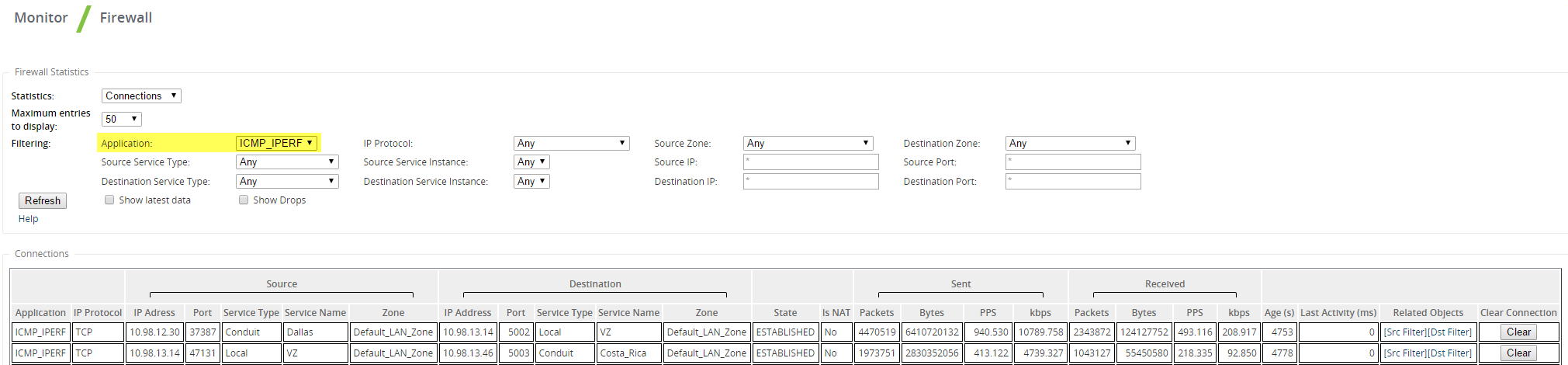The height and width of the screenshot is (365, 1568).
Task: Click the received bytes 124127752 cell
Action: click(1144, 332)
